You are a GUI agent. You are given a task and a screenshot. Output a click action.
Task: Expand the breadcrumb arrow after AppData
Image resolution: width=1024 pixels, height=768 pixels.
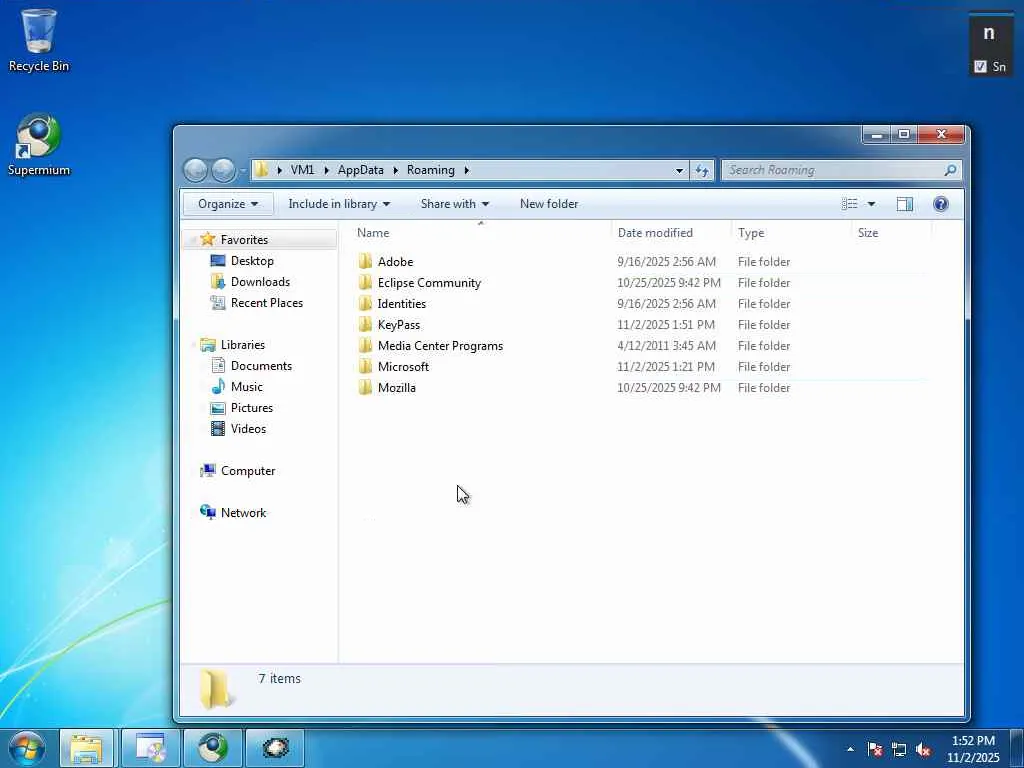click(396, 170)
